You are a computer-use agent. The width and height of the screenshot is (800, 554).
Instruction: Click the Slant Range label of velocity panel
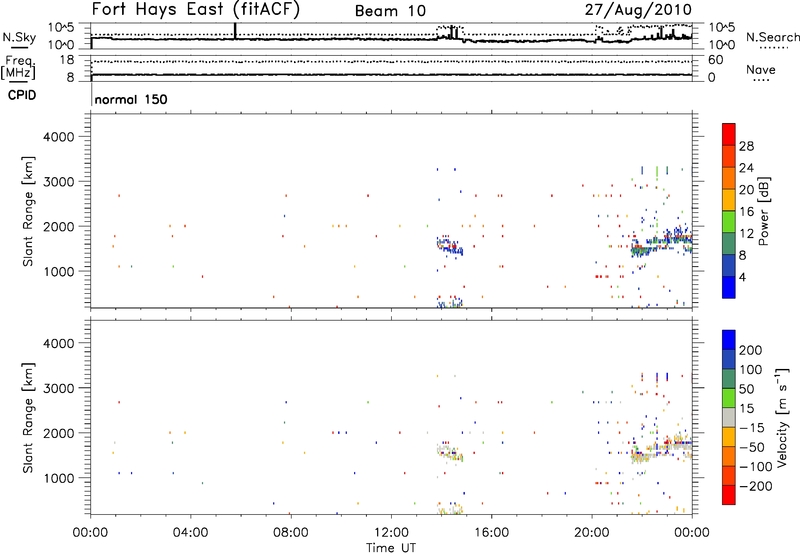pos(28,418)
